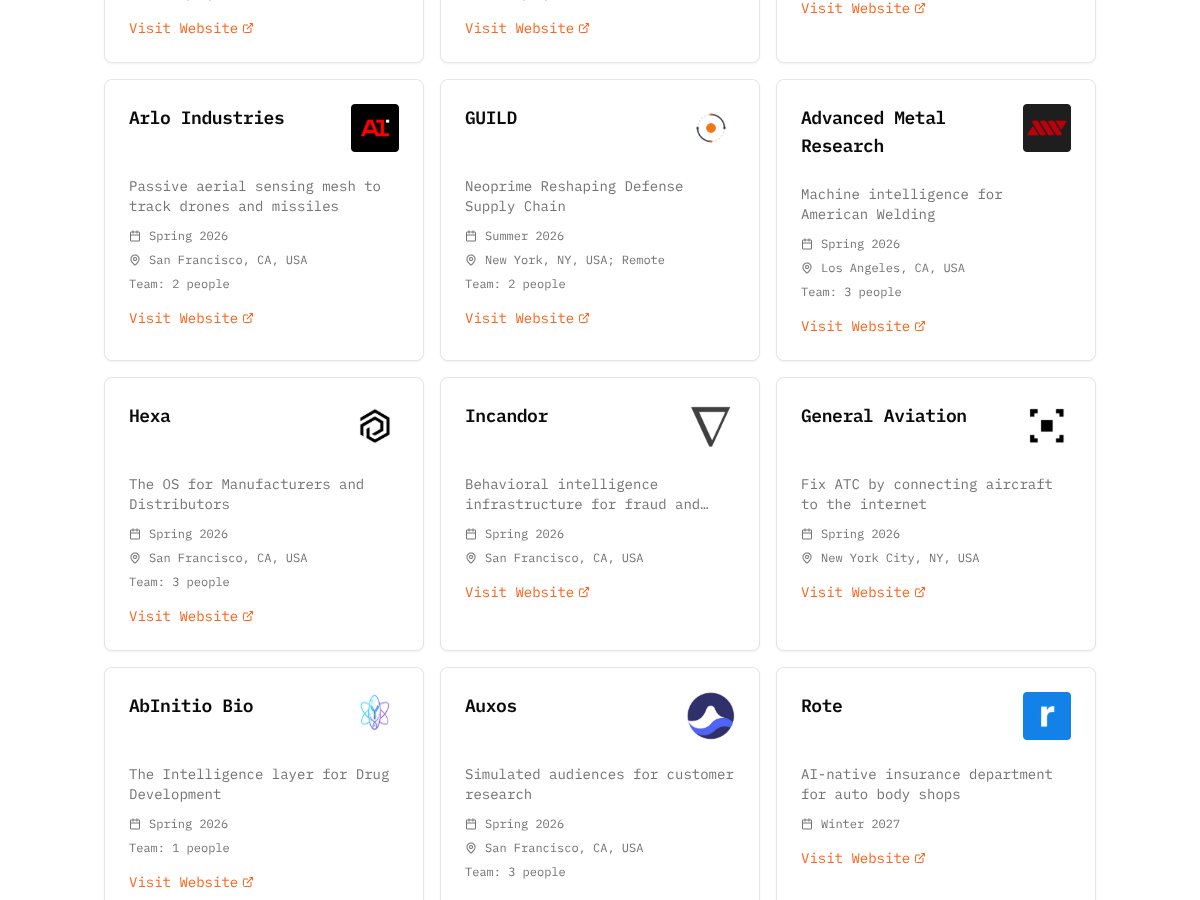
Task: Open Visit Website link for Arlo Industries
Action: click(191, 318)
